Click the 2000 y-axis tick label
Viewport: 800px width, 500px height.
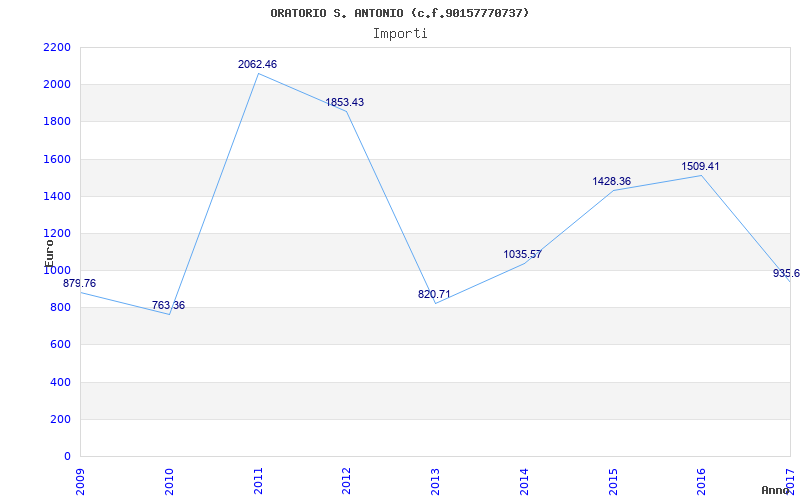57,85
